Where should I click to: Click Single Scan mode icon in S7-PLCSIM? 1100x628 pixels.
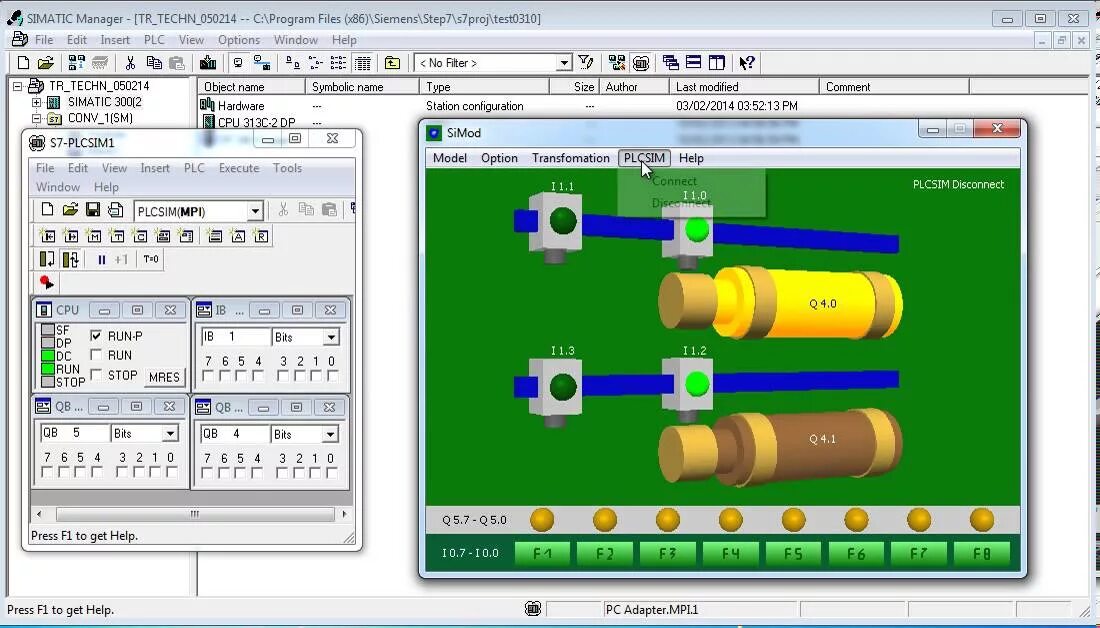[47, 260]
